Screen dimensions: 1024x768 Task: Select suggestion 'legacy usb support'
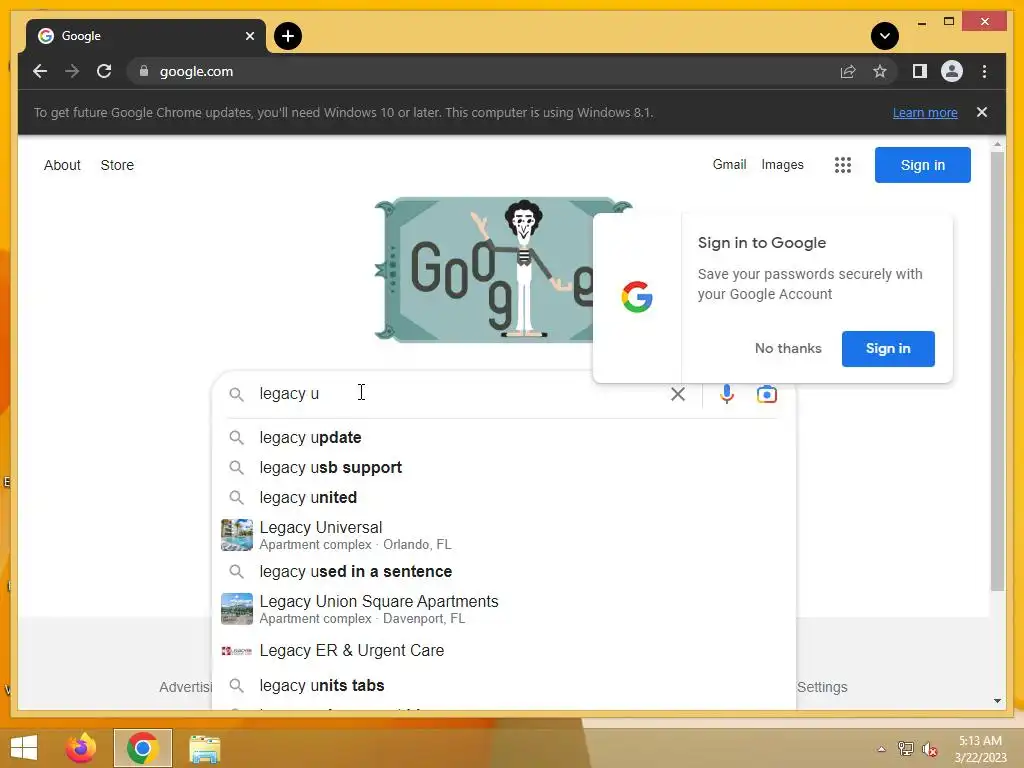pos(504,468)
